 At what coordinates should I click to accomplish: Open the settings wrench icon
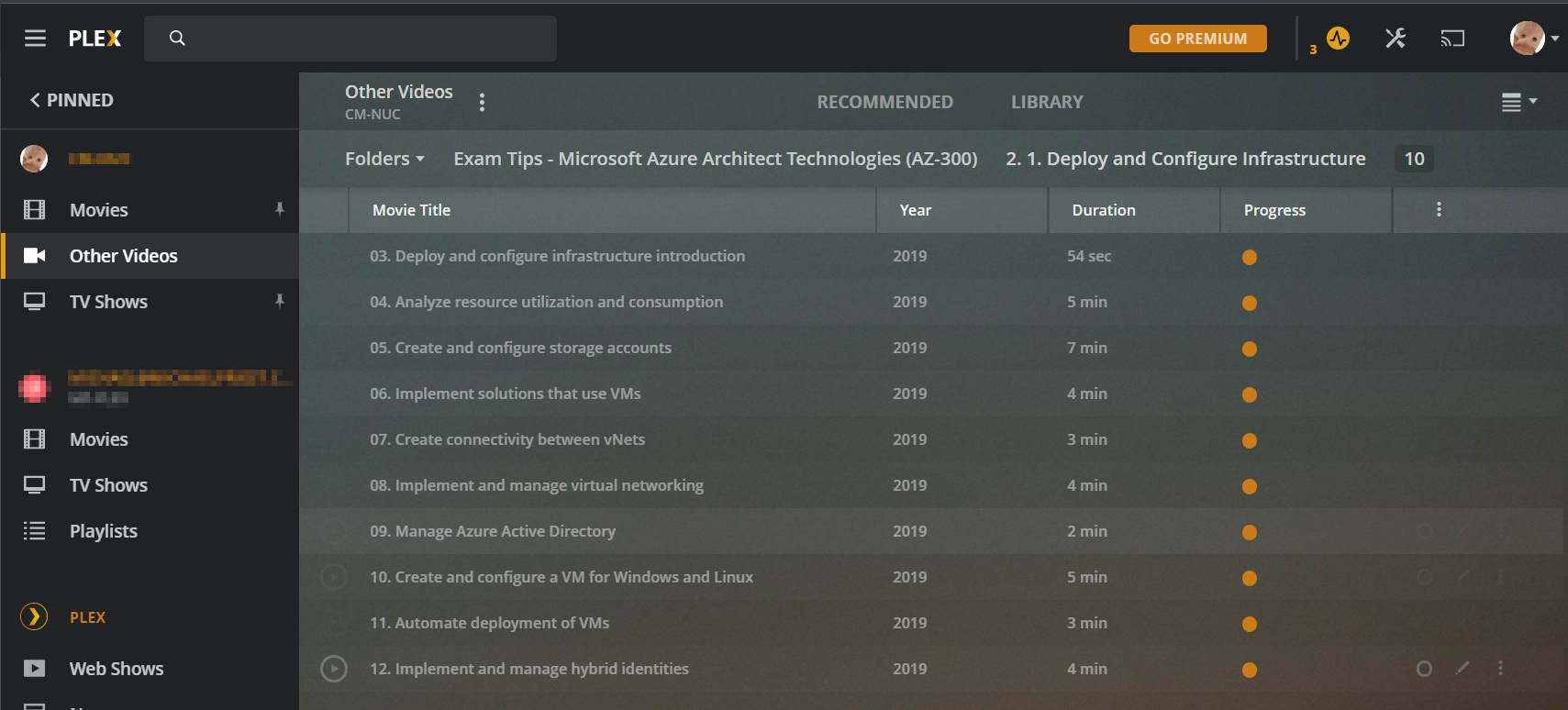pyautogui.click(x=1396, y=39)
